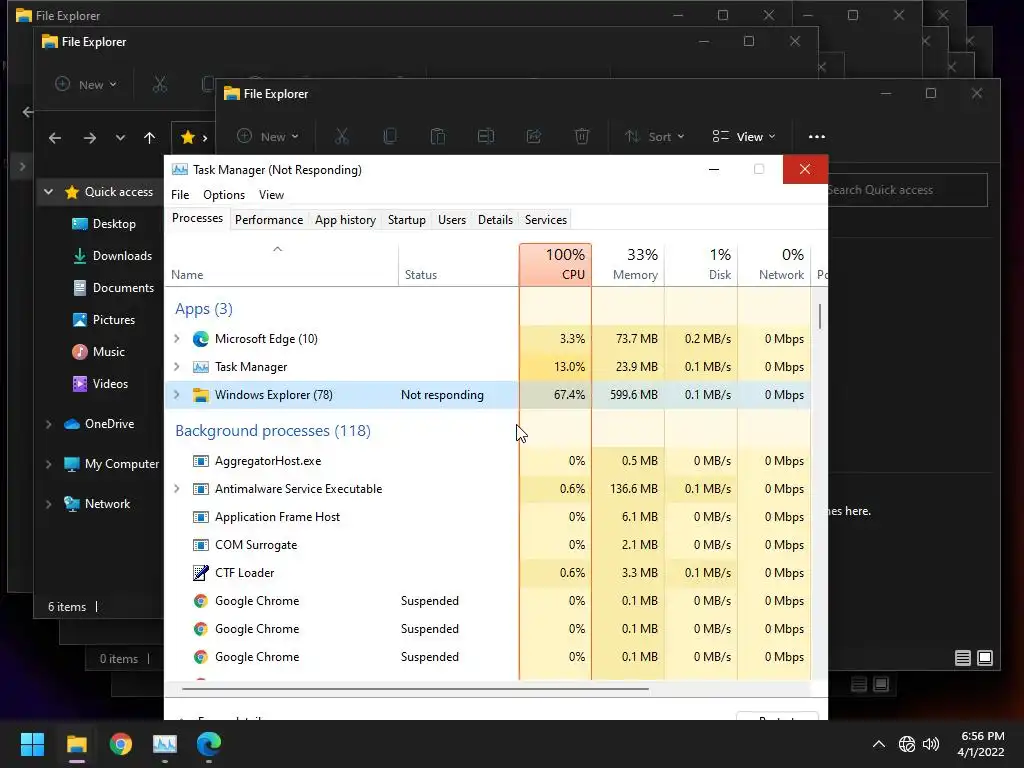The image size is (1024, 768).
Task: Switch to the Services tab
Action: (x=546, y=220)
